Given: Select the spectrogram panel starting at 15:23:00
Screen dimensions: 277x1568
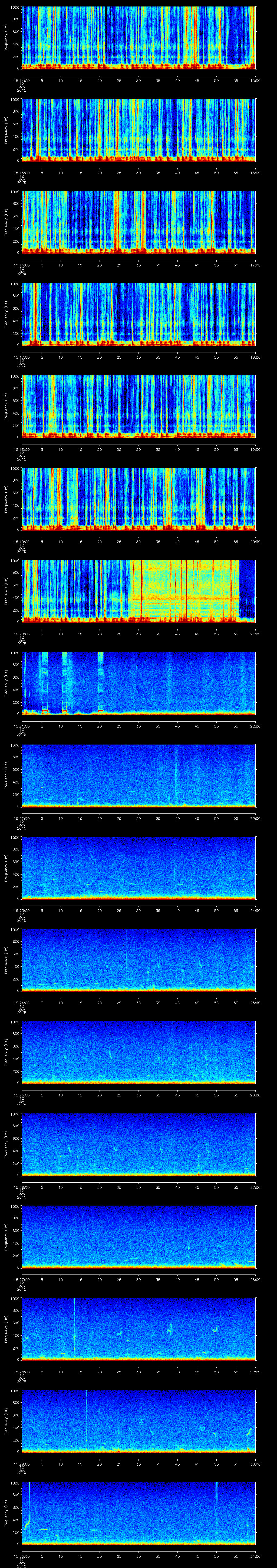Looking at the screenshot, I should tap(139, 867).
